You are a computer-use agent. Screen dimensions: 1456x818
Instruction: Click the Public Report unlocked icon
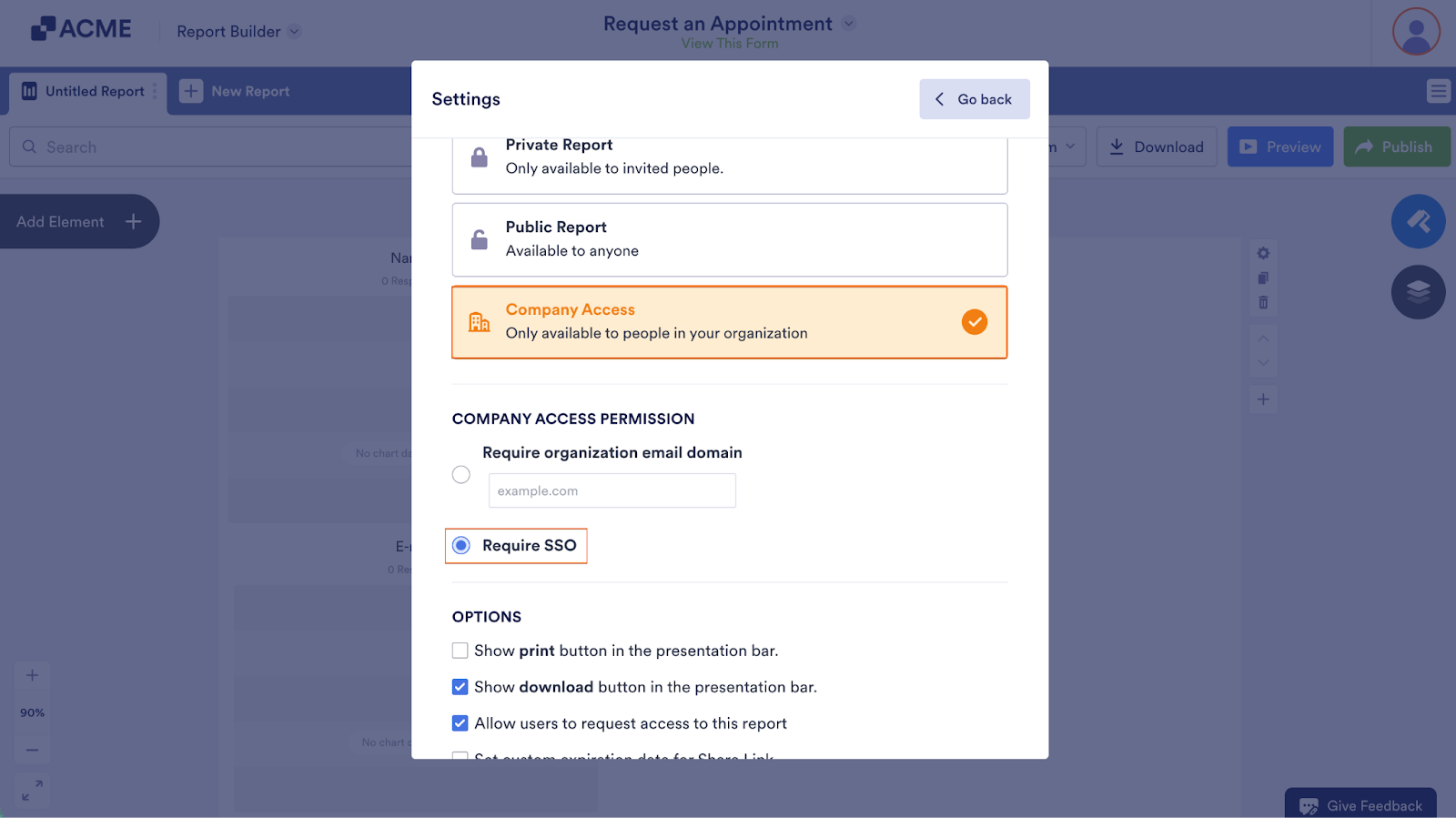(479, 239)
